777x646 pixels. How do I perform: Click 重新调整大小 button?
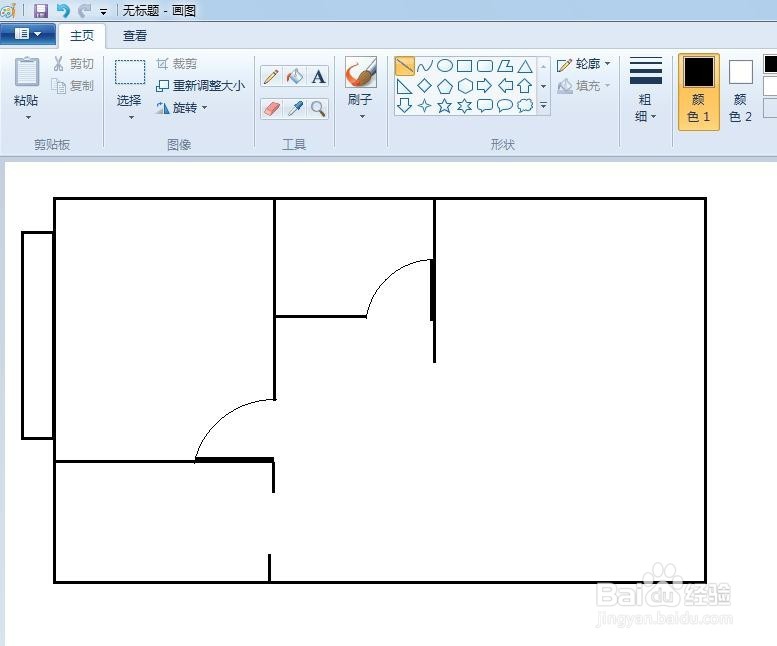tap(200, 86)
